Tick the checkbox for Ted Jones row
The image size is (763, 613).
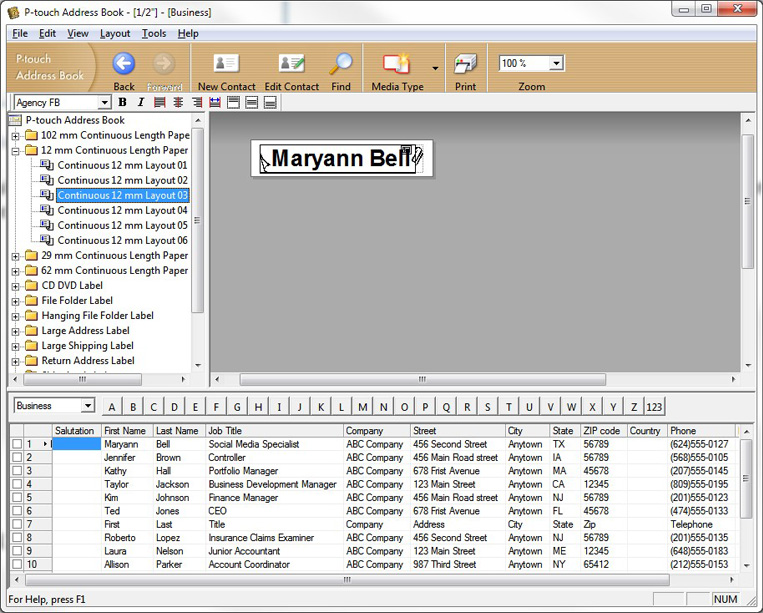pos(17,511)
